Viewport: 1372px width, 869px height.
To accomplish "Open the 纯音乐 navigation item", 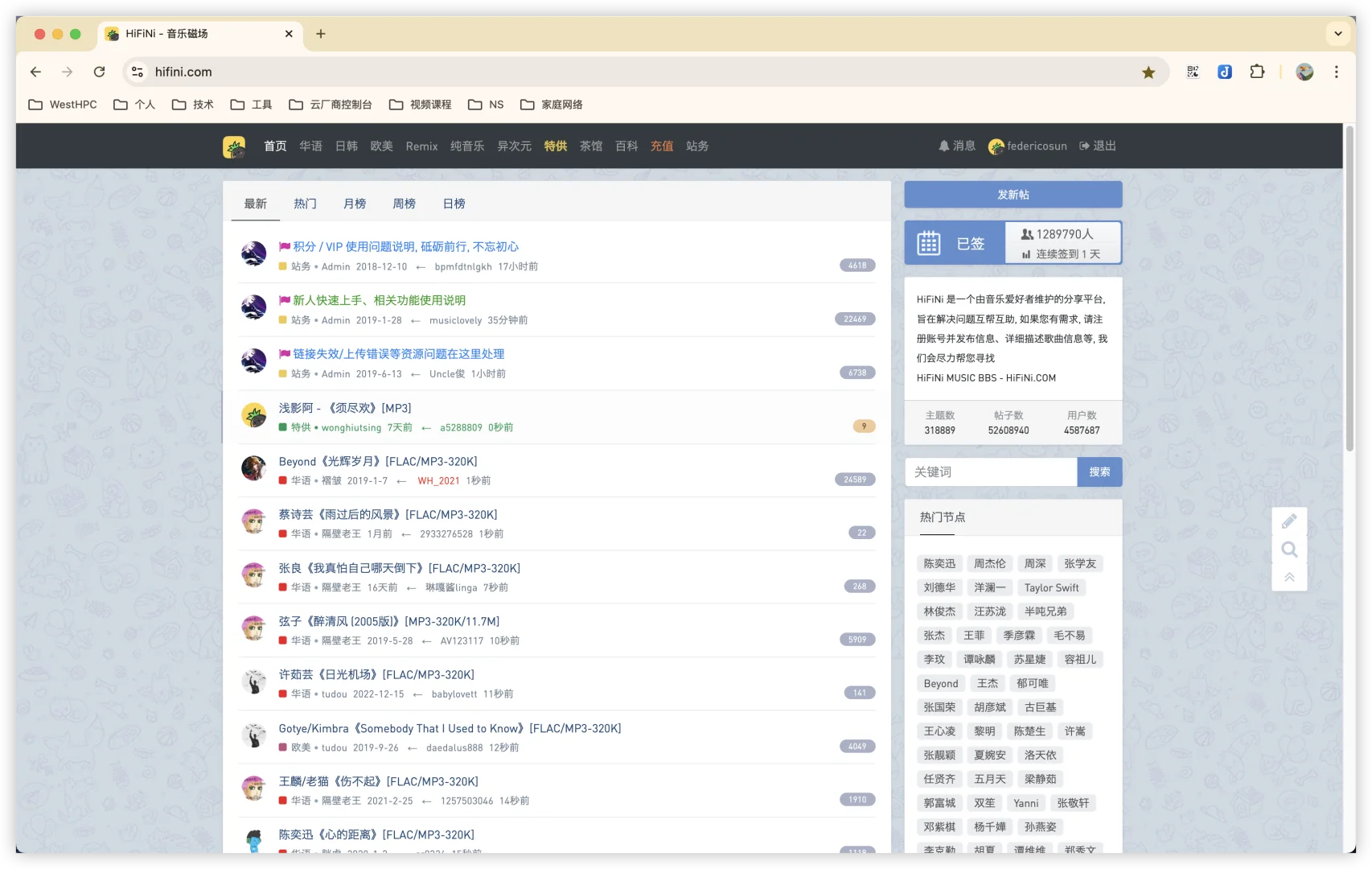I will pyautogui.click(x=467, y=146).
